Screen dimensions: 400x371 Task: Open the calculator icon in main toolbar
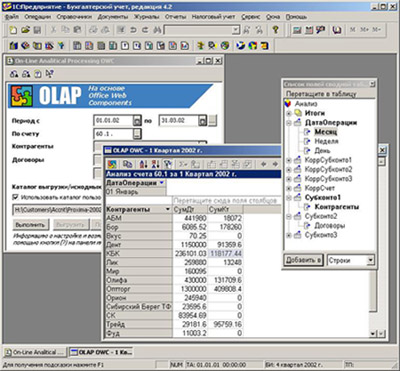pos(296,30)
